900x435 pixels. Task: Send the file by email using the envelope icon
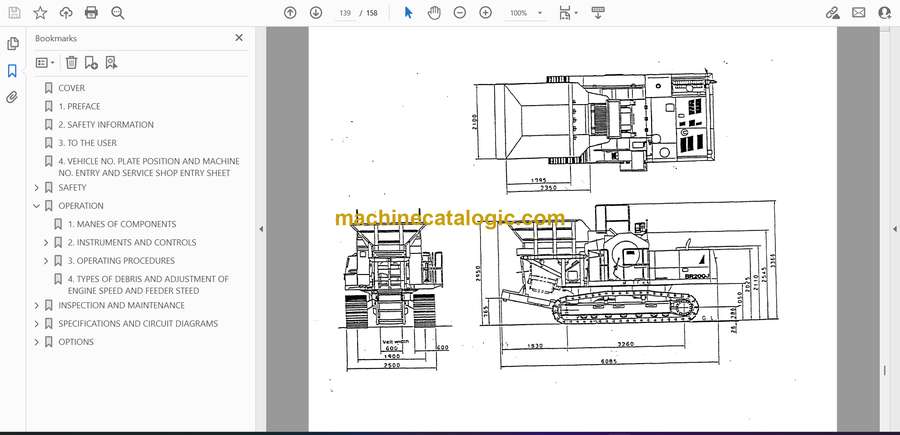point(859,13)
